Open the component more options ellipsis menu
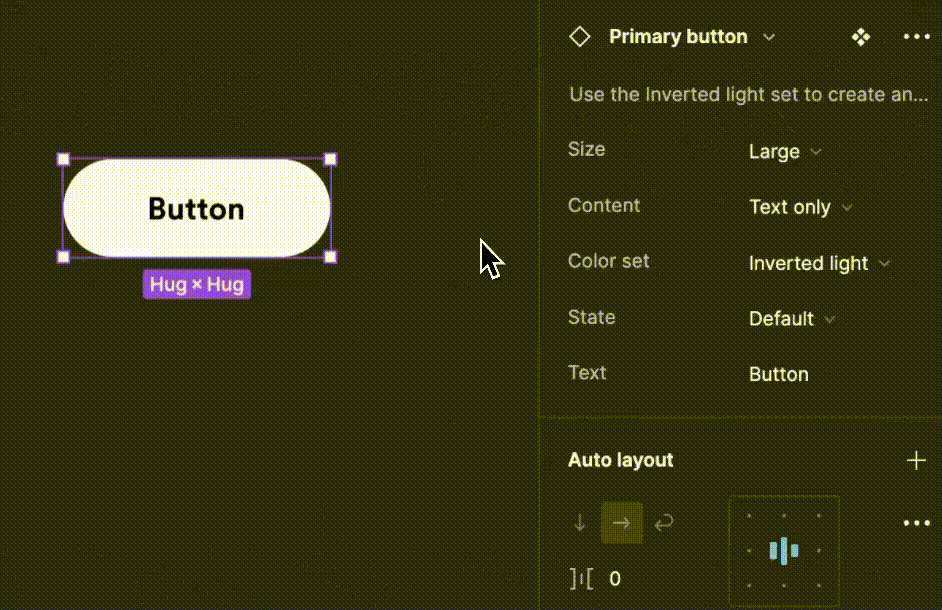 coord(916,37)
